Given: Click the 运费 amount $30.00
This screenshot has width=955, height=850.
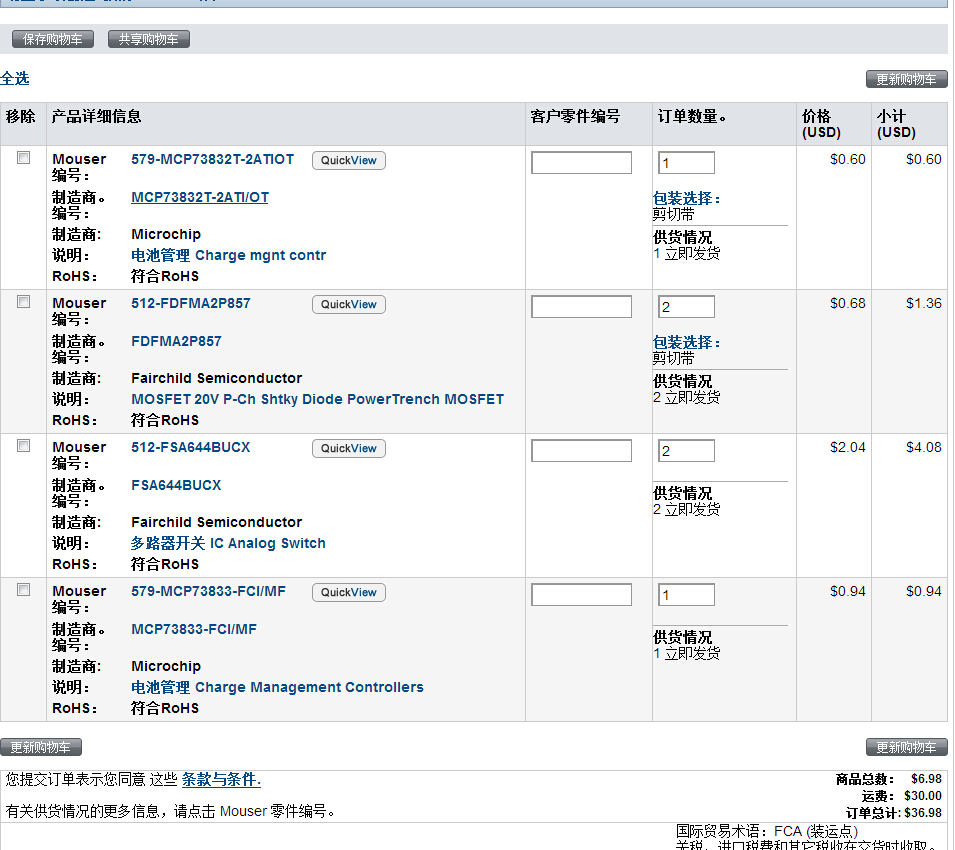Looking at the screenshot, I should pos(923,796).
